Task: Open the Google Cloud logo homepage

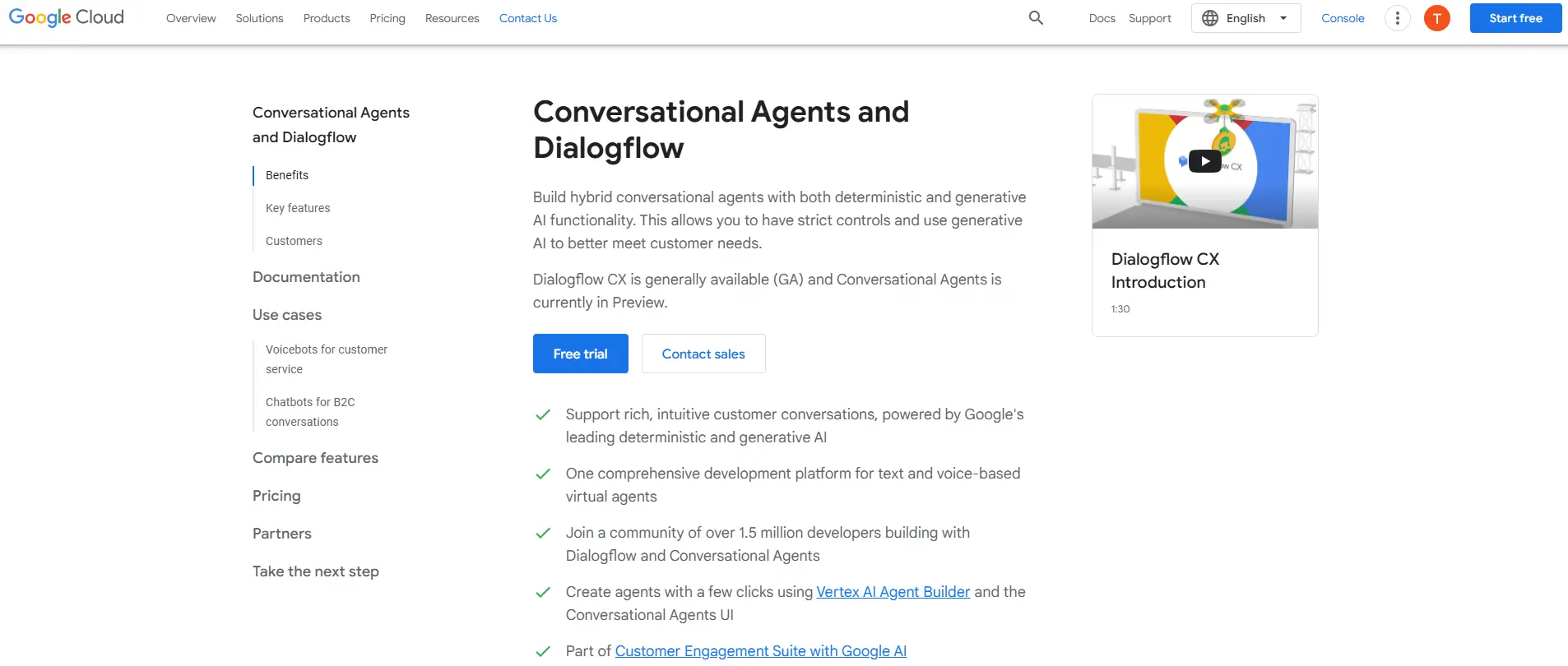Action: (67, 17)
